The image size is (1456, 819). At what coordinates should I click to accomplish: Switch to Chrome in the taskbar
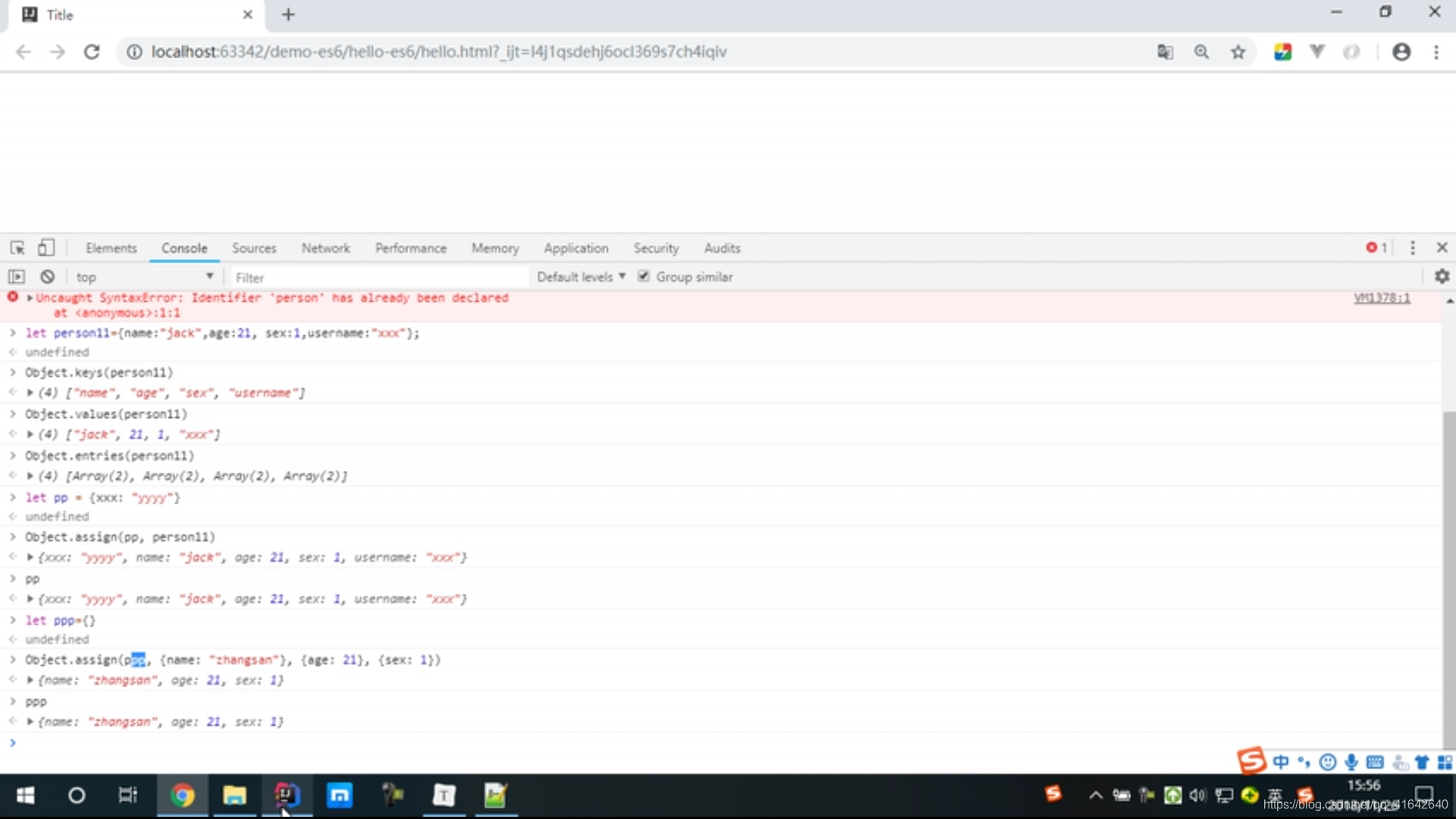tap(182, 795)
